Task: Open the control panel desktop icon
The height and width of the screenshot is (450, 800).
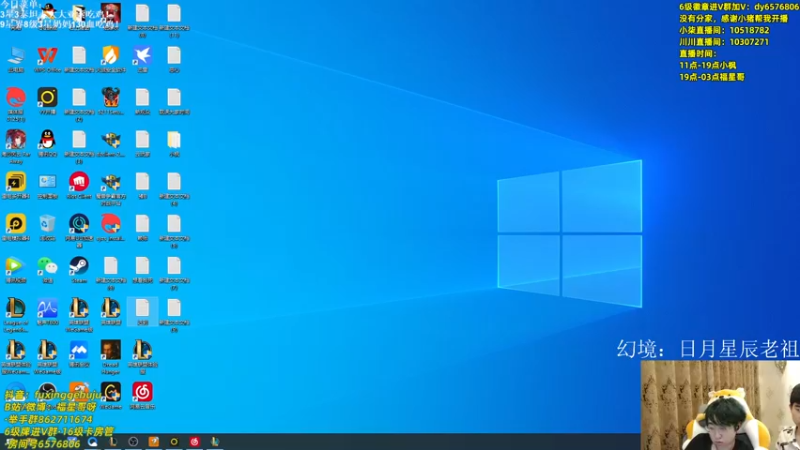Action: point(47,182)
